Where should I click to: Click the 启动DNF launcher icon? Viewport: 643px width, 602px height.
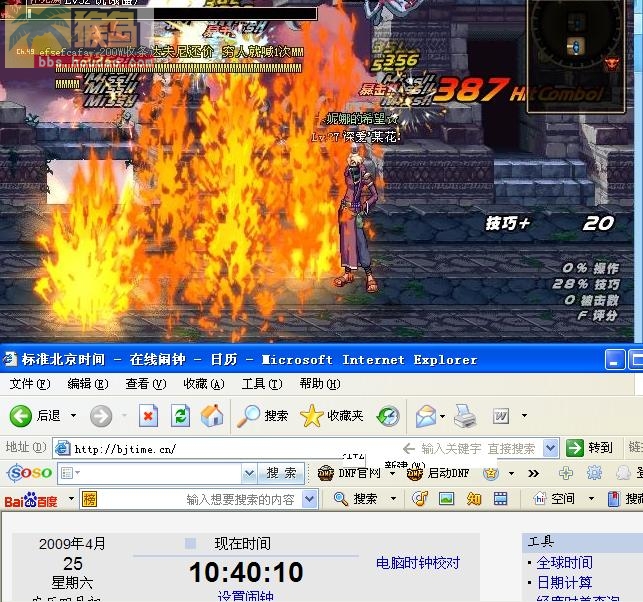pyautogui.click(x=415, y=473)
